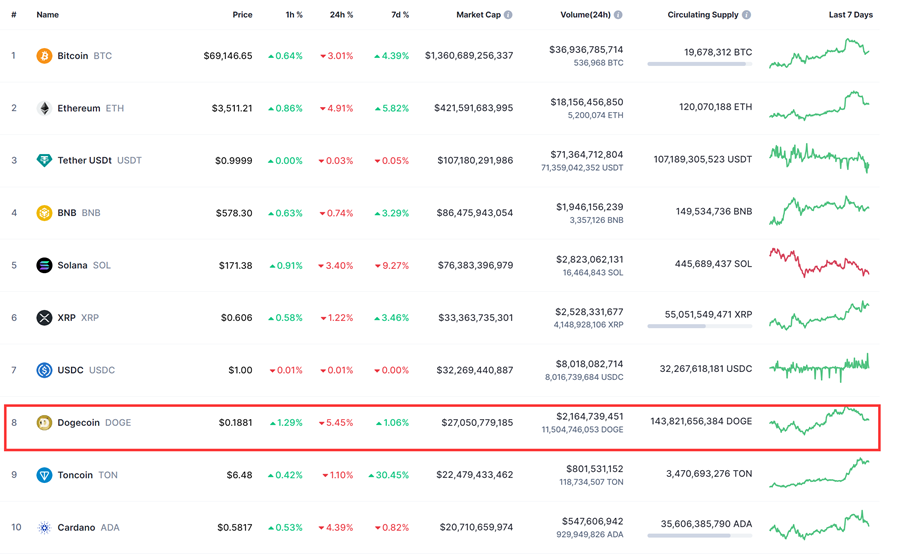The height and width of the screenshot is (554, 900).
Task: Click the Ethereum diamond logo icon
Action: (x=44, y=108)
